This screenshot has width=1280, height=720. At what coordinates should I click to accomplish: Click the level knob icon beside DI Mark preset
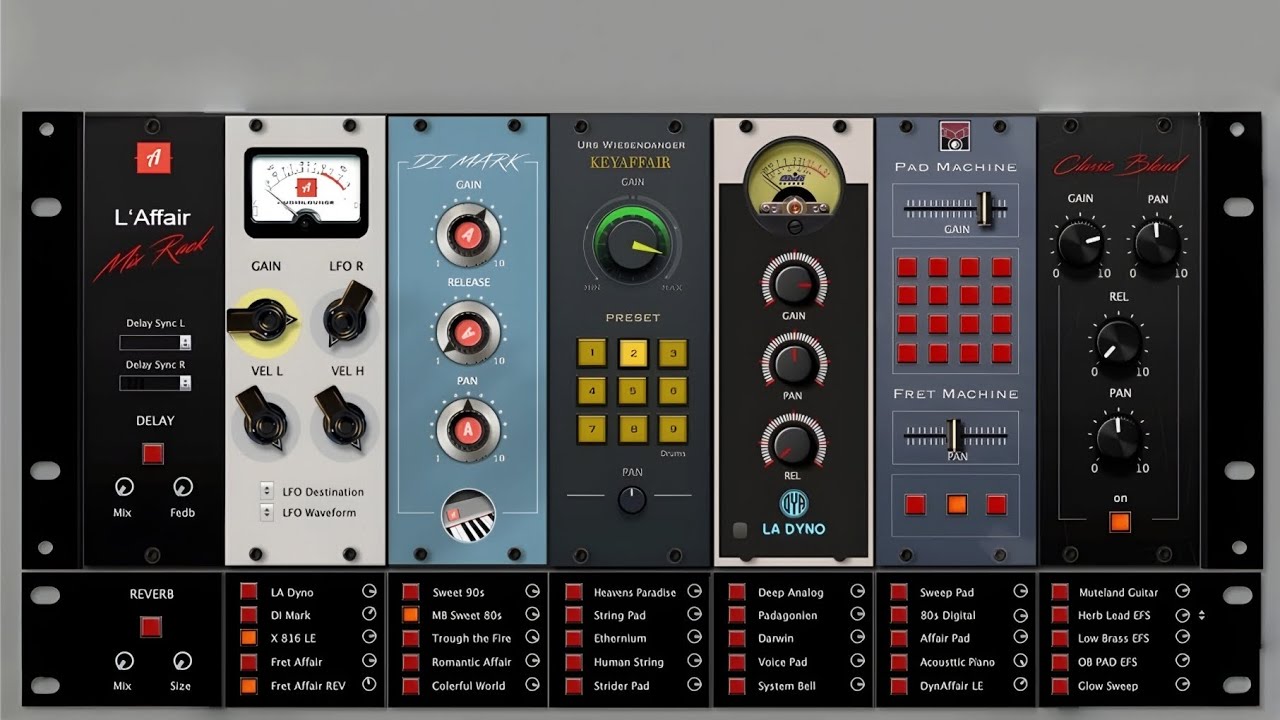click(370, 615)
